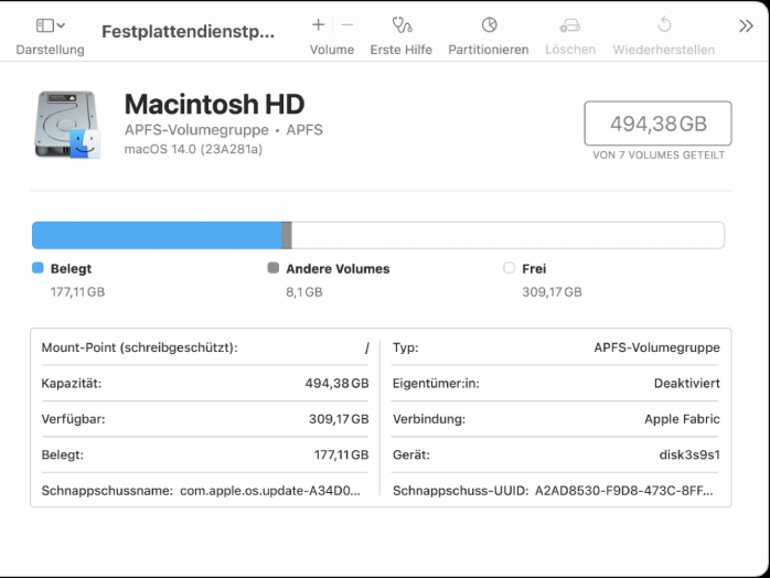Click the white Frei legend swatch
Screen dimensions: 770x578
pyautogui.click(x=509, y=268)
